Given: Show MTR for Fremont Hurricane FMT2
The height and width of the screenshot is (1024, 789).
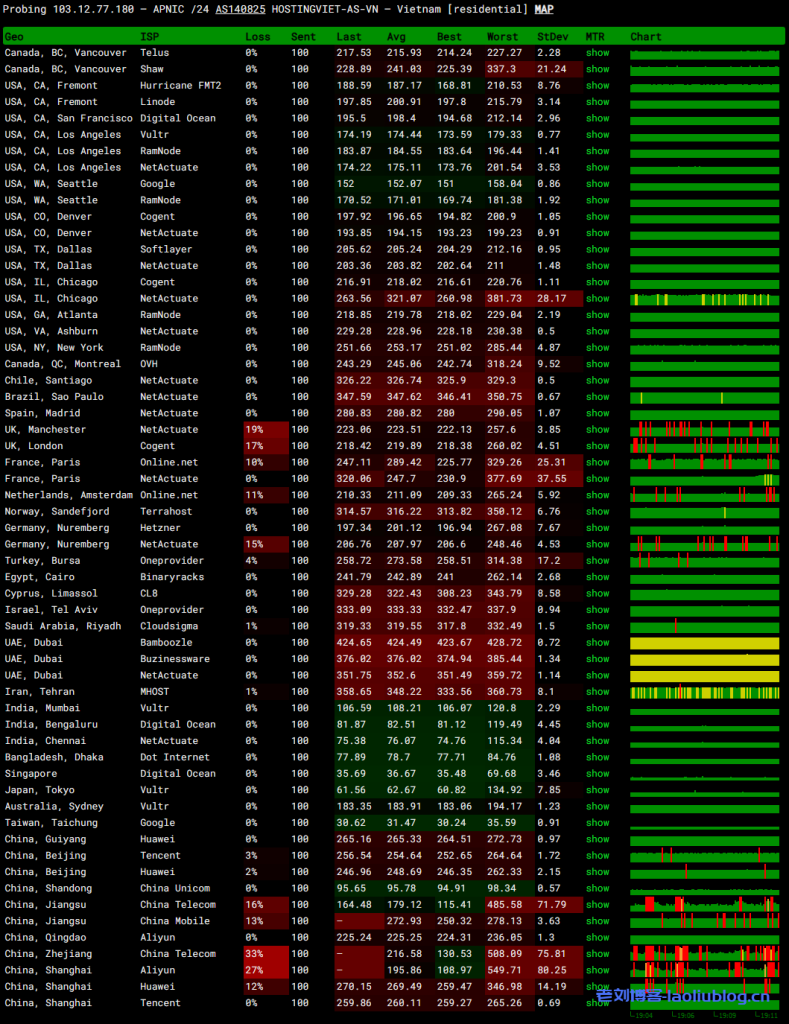Looking at the screenshot, I should tap(597, 86).
